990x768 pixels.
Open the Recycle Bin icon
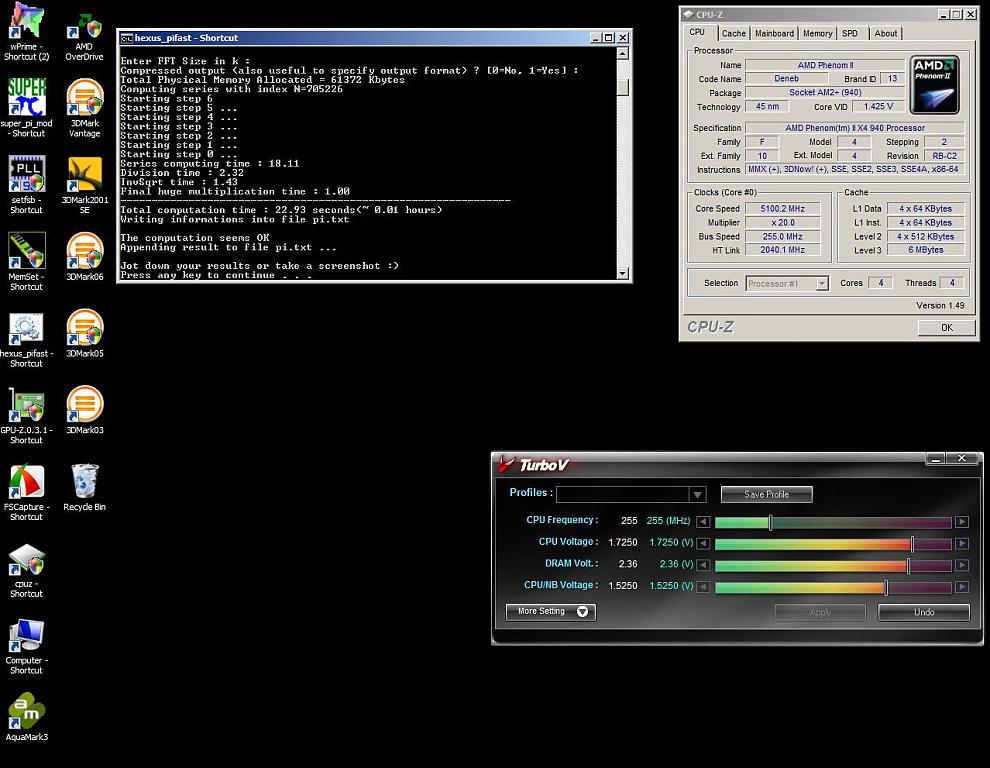pyautogui.click(x=85, y=487)
